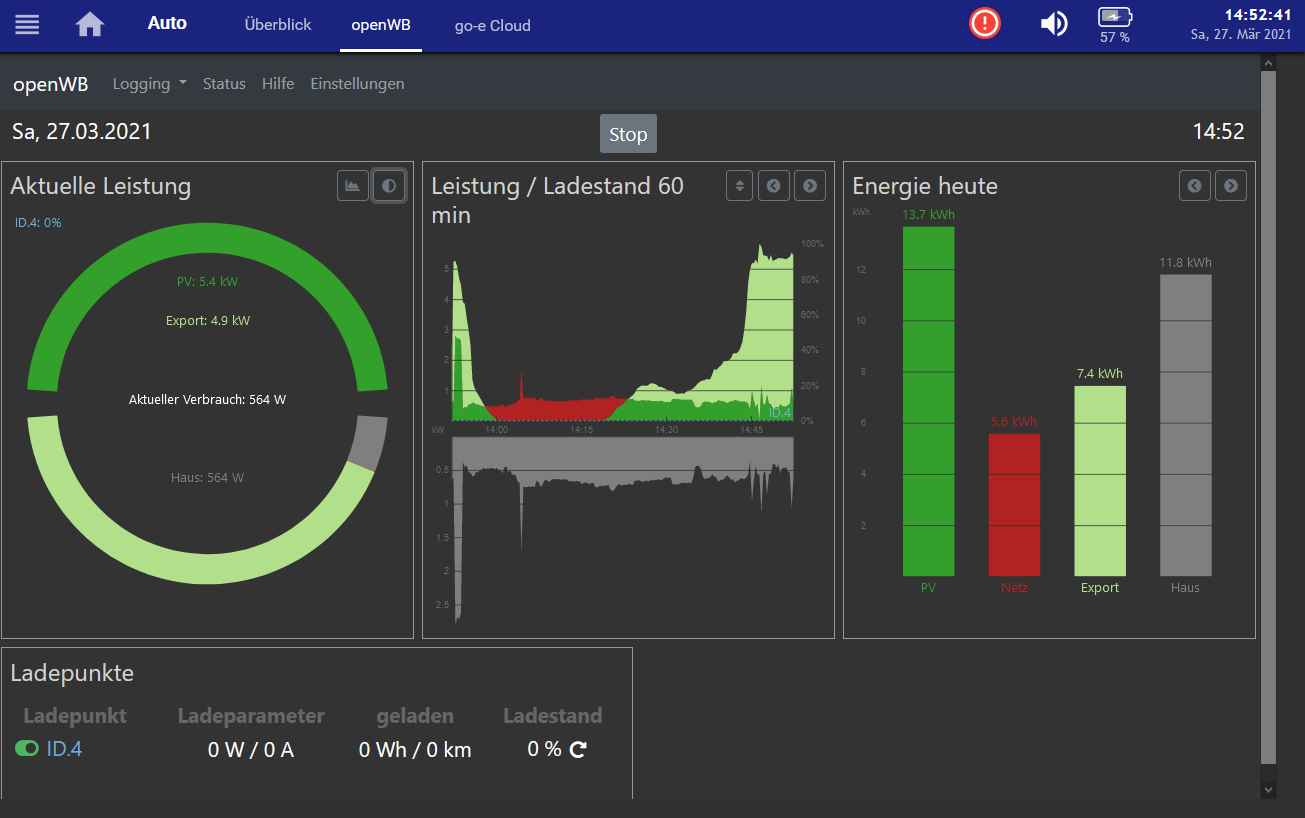The image size is (1305, 818).
Task: Click the date Sa, 27.03.2021
Action: point(82,131)
